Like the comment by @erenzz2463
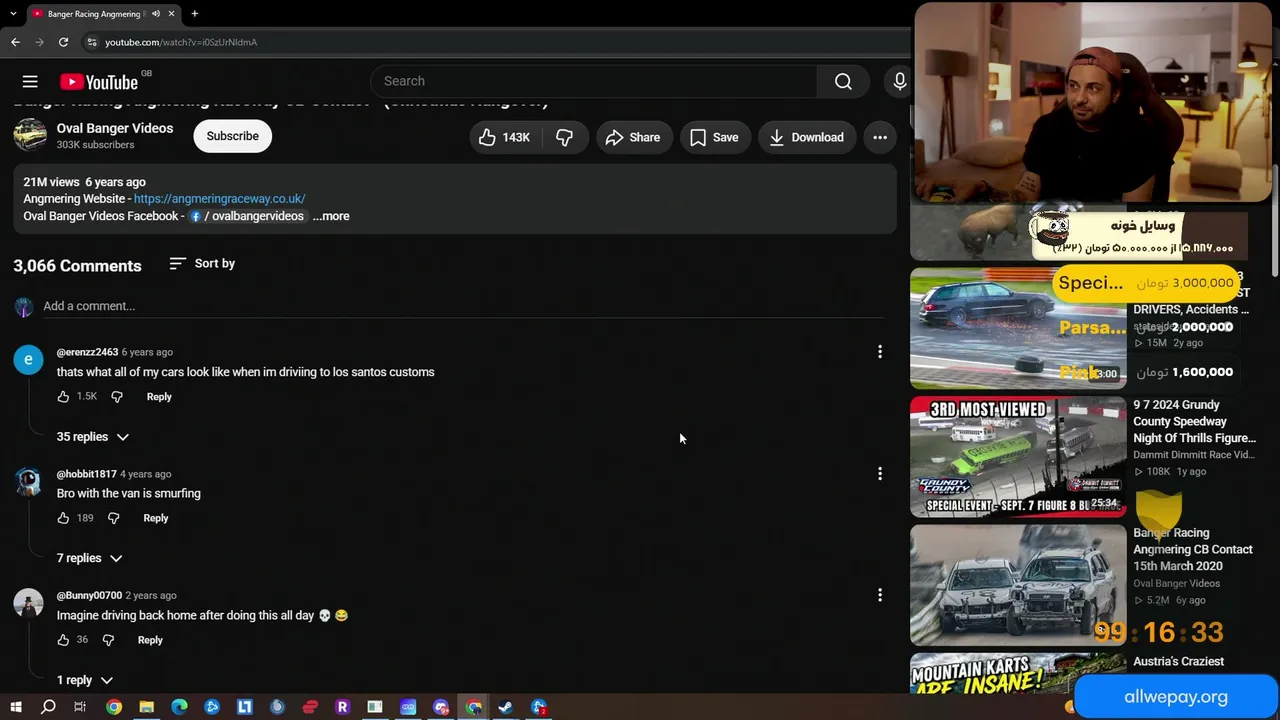The width and height of the screenshot is (1280, 720). click(x=63, y=397)
